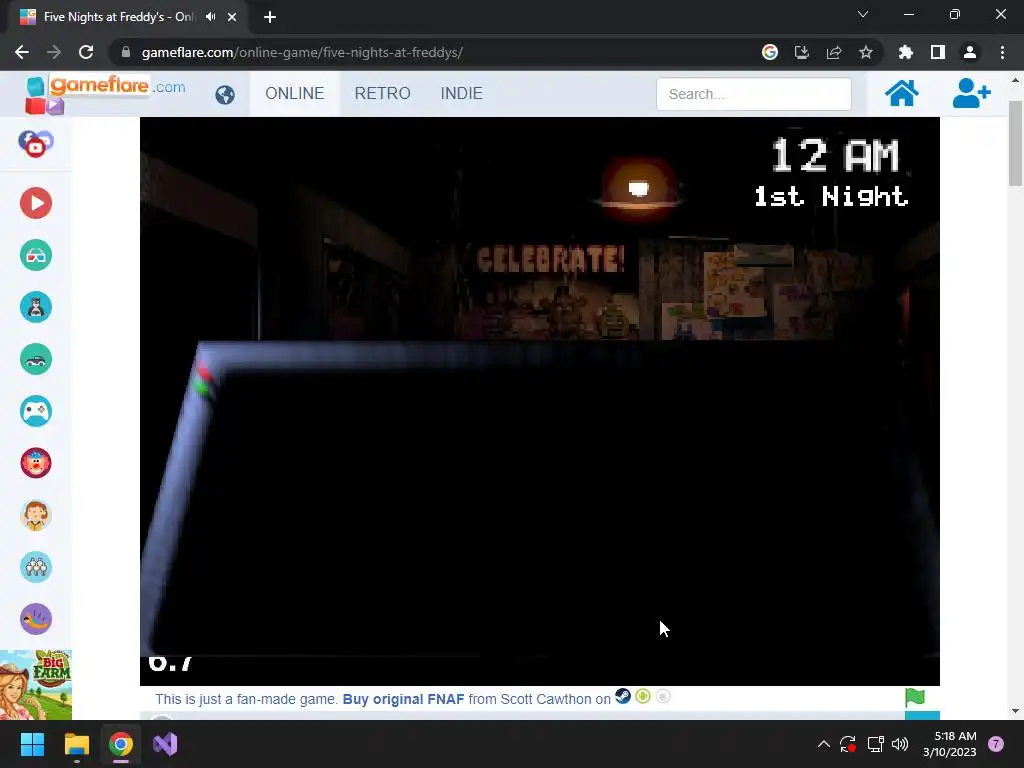Viewport: 1024px width, 768px height.
Task: Open Visual Studio from taskbar
Action: [165, 744]
